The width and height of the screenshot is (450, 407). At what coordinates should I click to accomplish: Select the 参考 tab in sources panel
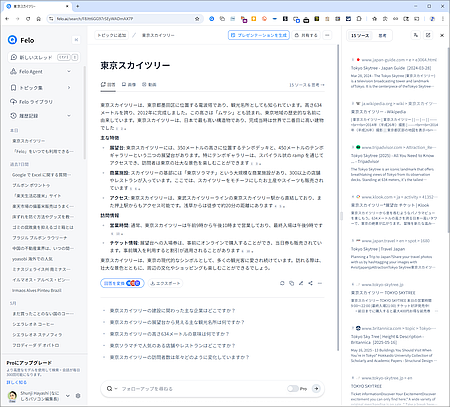pyautogui.click(x=382, y=35)
